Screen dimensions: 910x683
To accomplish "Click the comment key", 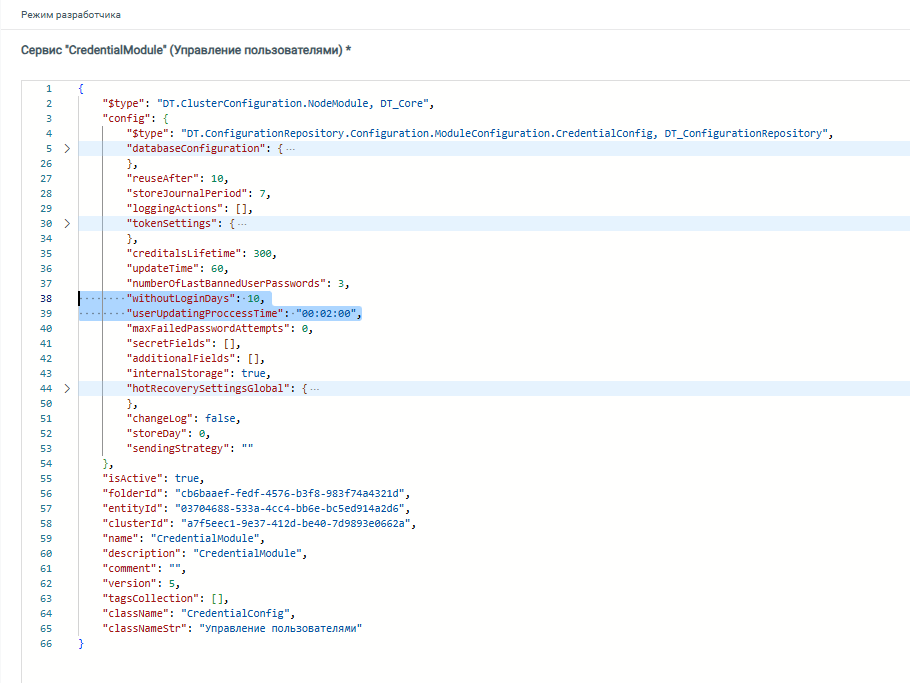I will (129, 569).
